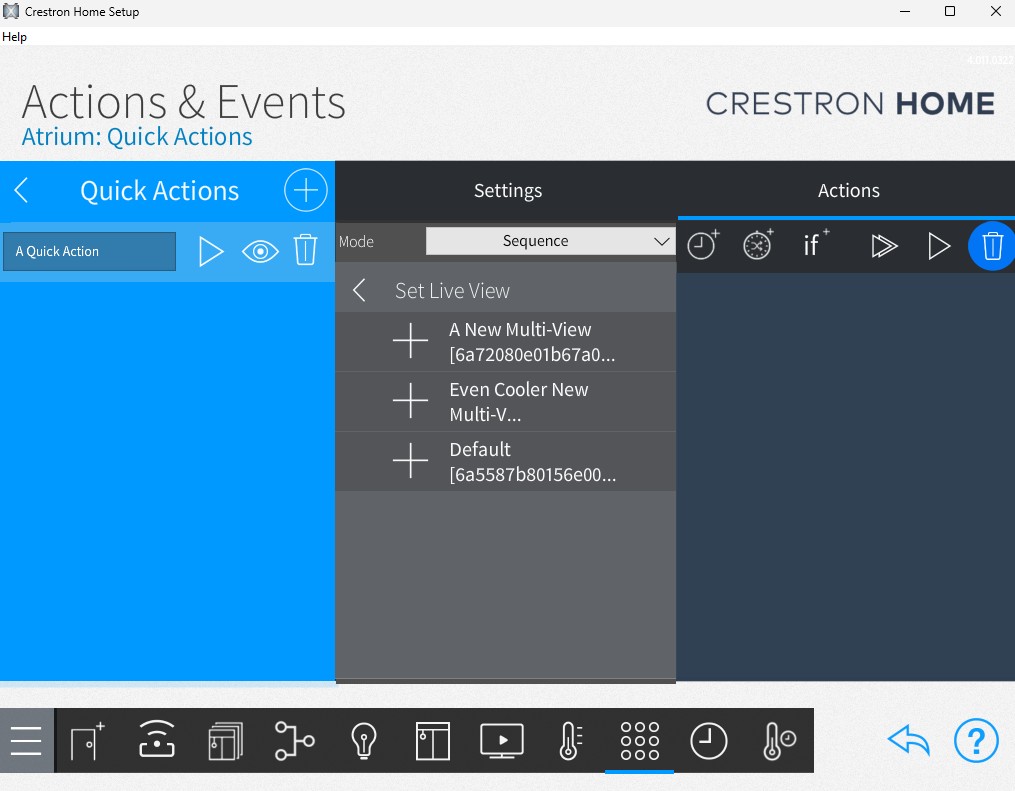Open the media display setup icon
The width and height of the screenshot is (1015, 791).
point(502,741)
